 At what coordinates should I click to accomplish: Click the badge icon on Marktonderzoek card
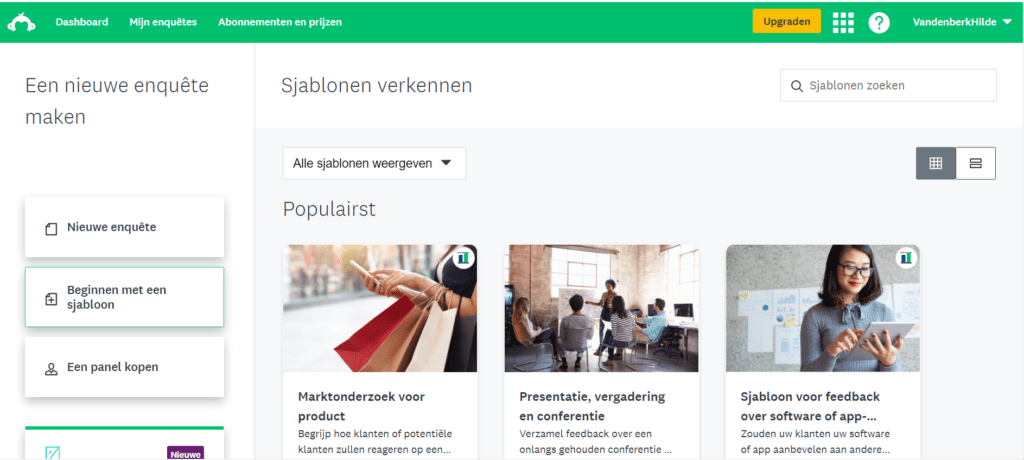(464, 257)
